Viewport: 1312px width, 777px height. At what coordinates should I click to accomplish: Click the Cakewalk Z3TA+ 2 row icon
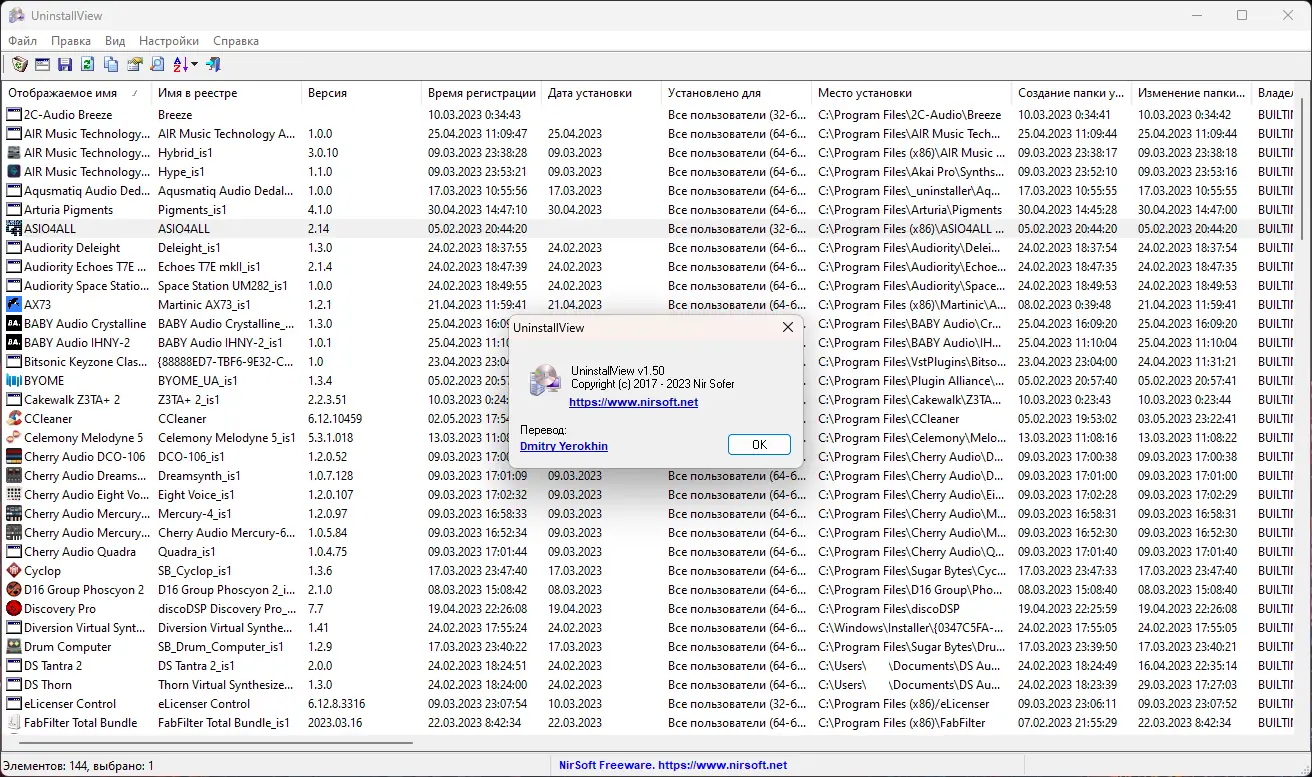tap(14, 400)
